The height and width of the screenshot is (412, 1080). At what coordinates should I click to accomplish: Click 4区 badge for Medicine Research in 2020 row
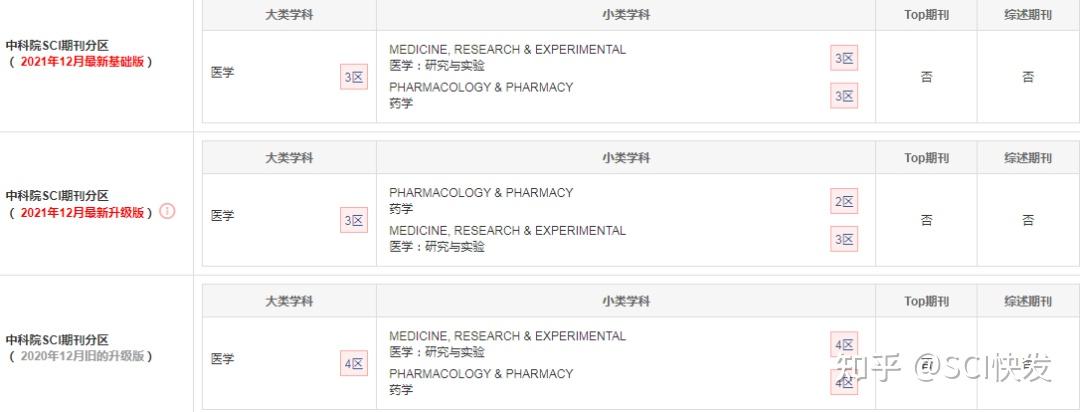click(x=844, y=346)
